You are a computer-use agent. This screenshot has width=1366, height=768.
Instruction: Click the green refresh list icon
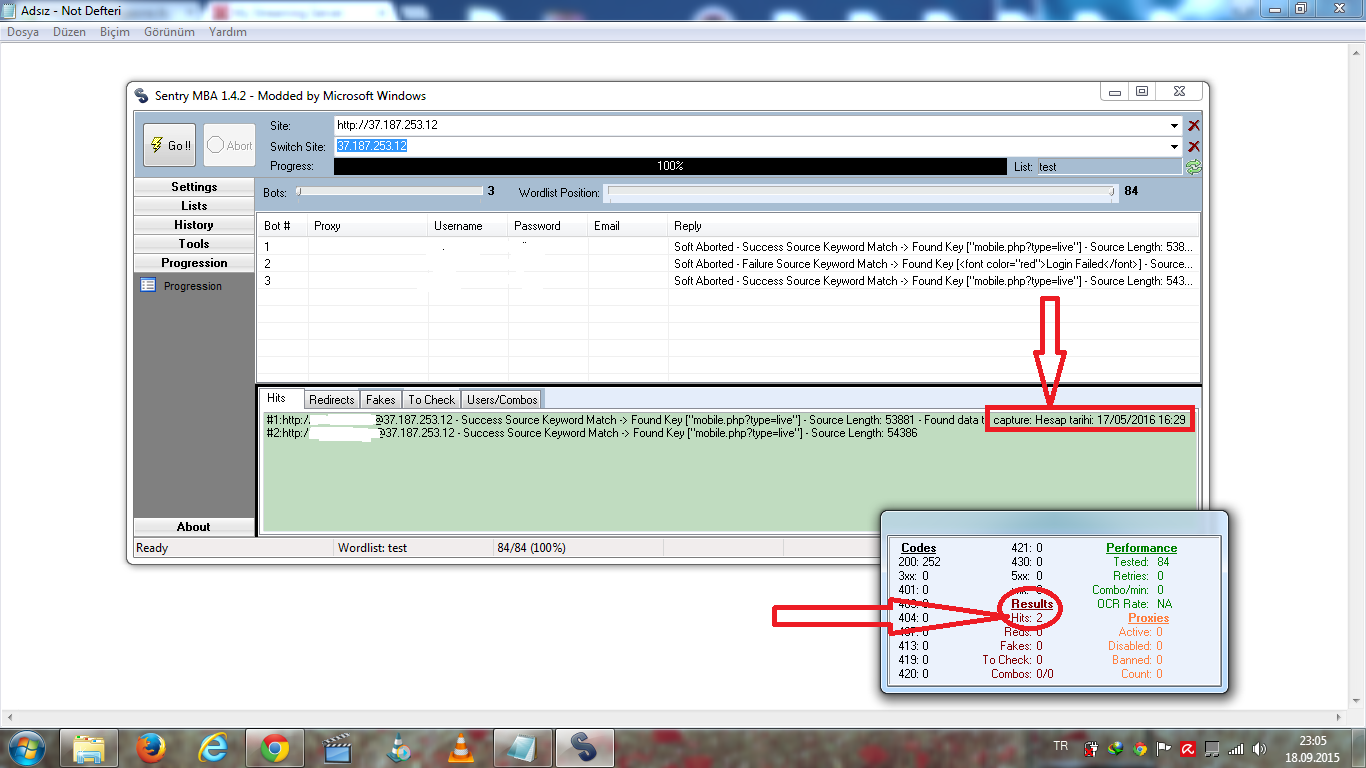(x=1193, y=167)
